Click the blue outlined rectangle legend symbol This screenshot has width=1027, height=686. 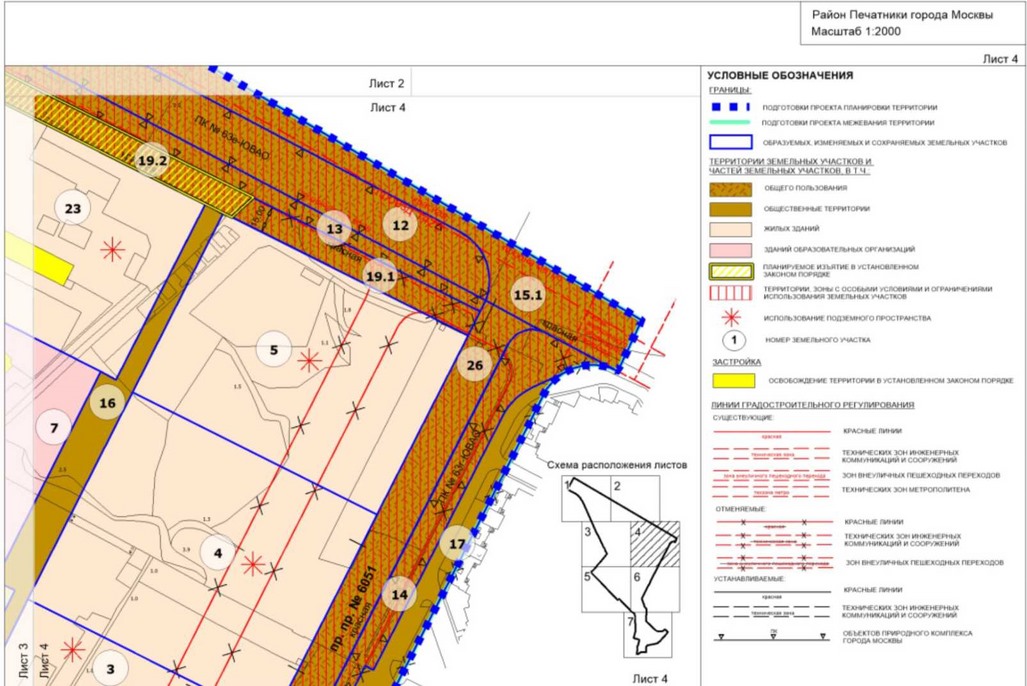[730, 142]
